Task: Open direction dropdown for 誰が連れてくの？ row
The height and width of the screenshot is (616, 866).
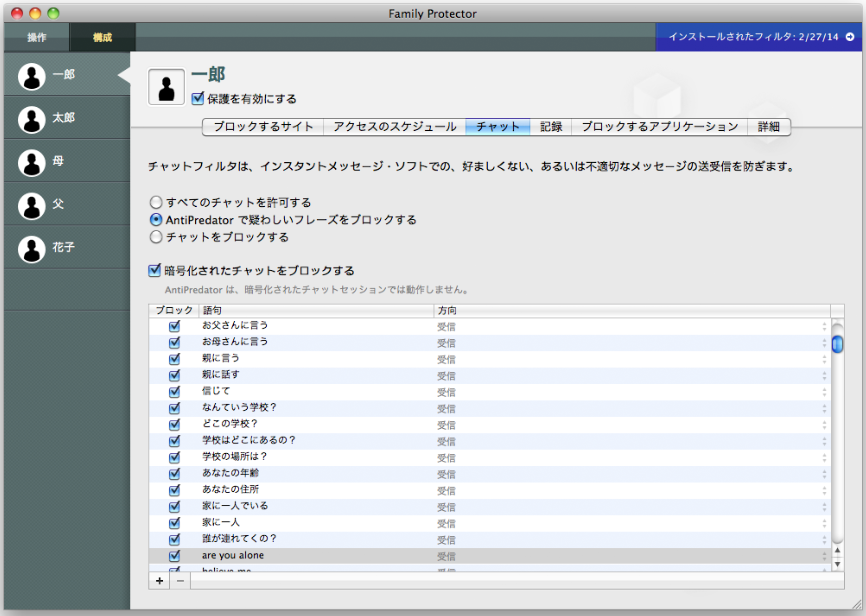Action: click(x=824, y=540)
